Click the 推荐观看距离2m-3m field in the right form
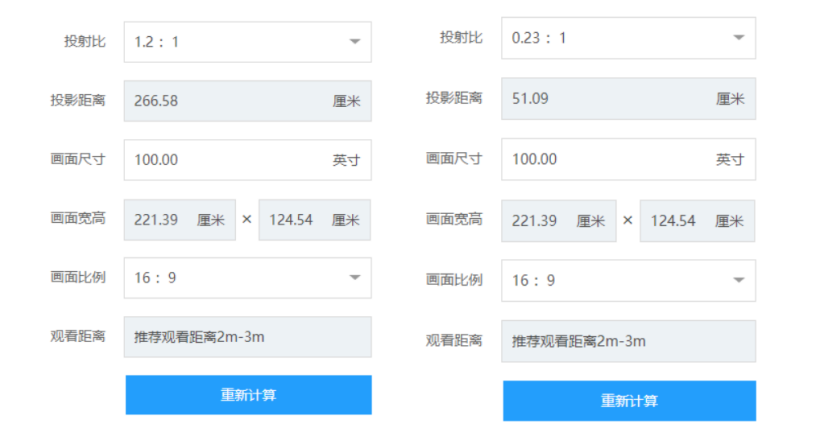The width and height of the screenshot is (820, 428). [628, 341]
